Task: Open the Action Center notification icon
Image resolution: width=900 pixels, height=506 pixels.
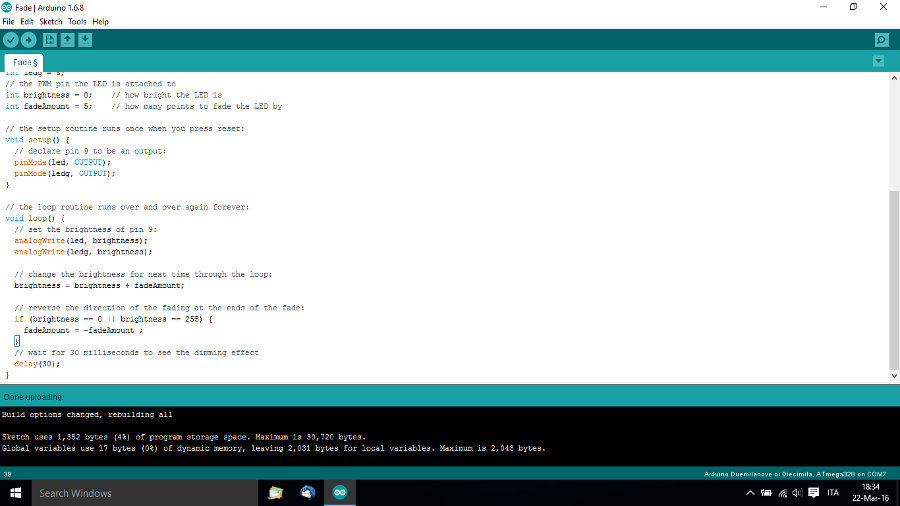Action: 813,493
